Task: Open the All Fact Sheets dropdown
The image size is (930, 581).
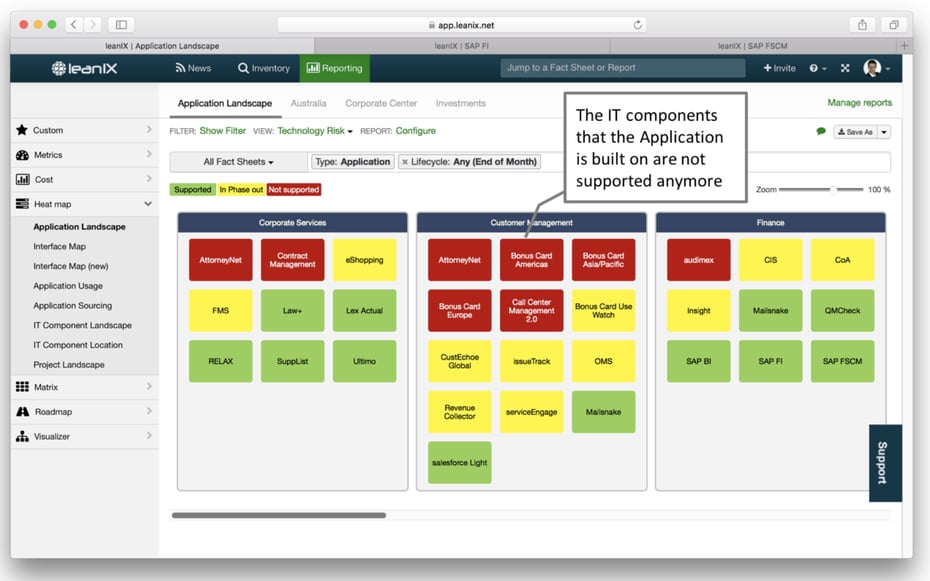Action: 238,162
